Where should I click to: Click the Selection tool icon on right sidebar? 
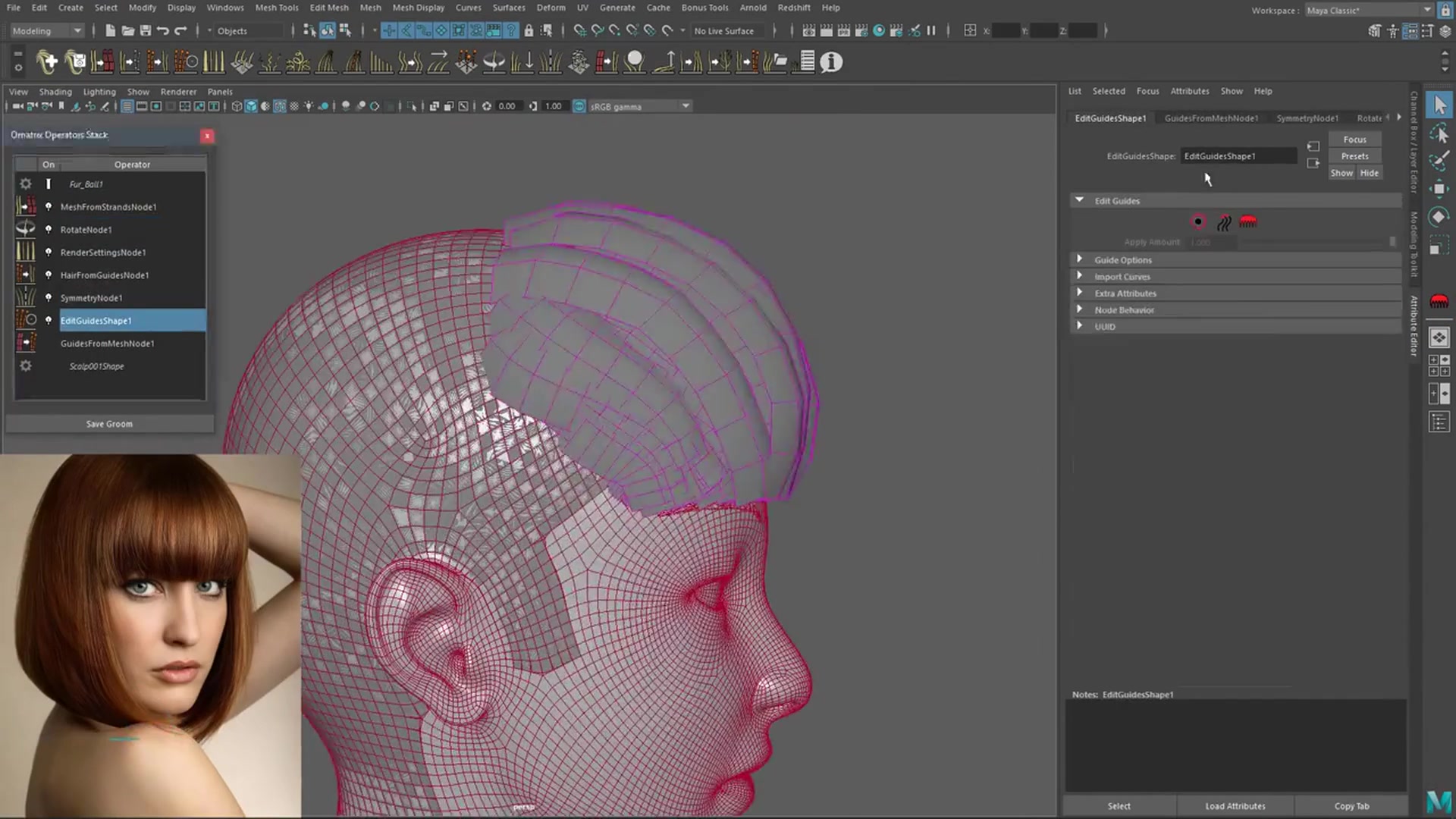(1439, 105)
